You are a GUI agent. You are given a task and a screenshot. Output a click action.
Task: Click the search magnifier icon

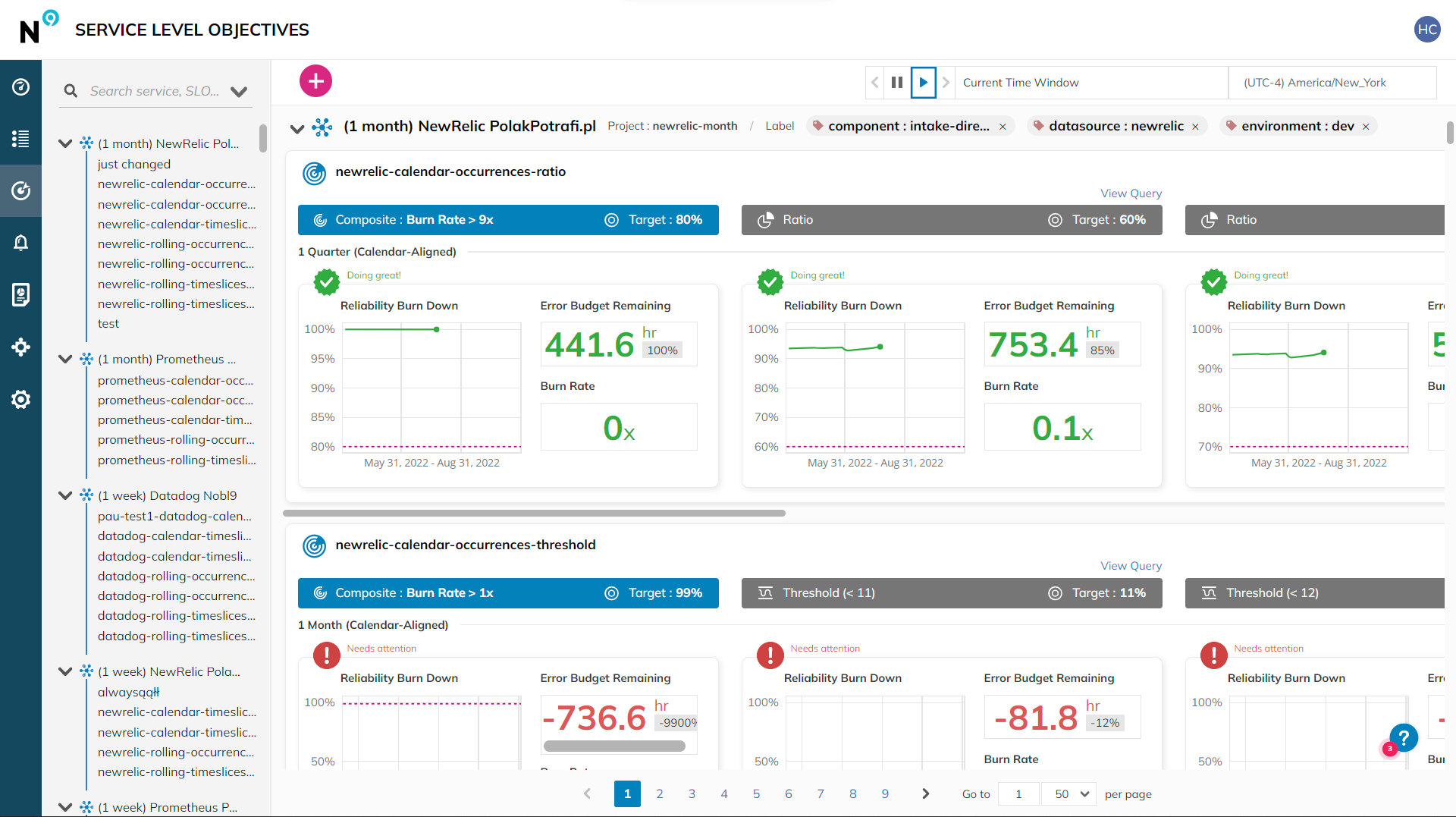tap(71, 91)
